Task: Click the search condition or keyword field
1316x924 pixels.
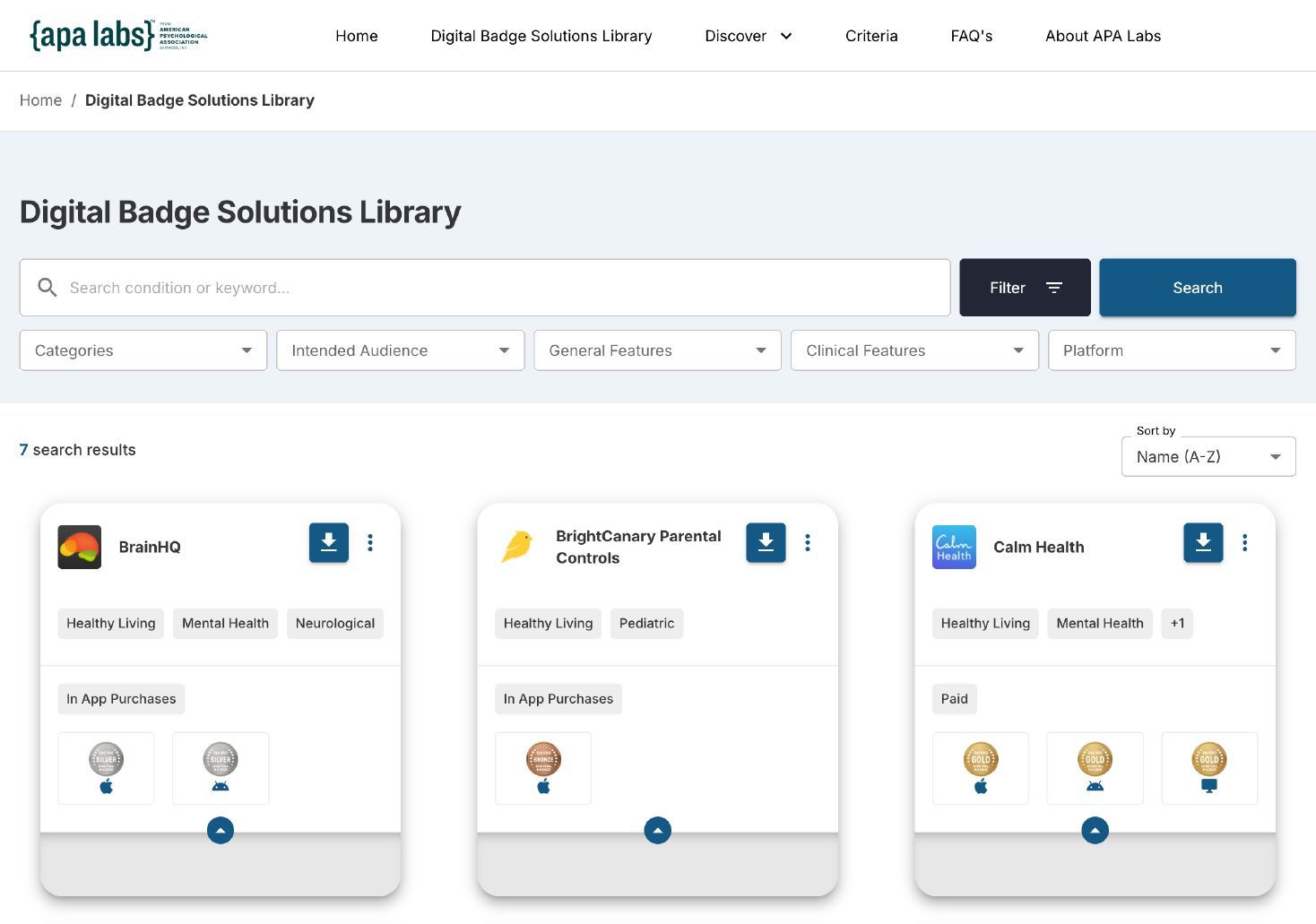Action: coord(485,288)
